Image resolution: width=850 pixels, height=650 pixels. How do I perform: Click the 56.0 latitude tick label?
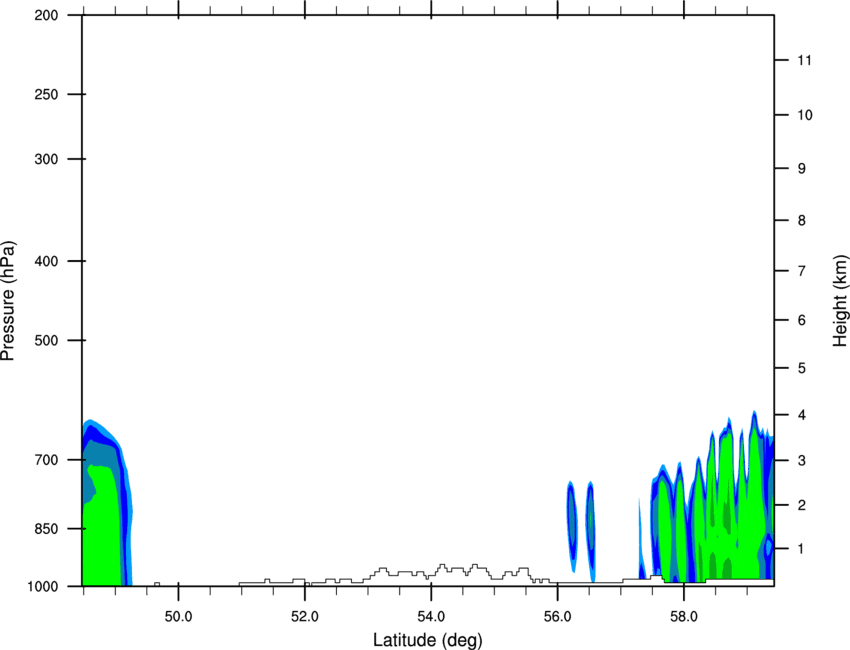coord(557,617)
